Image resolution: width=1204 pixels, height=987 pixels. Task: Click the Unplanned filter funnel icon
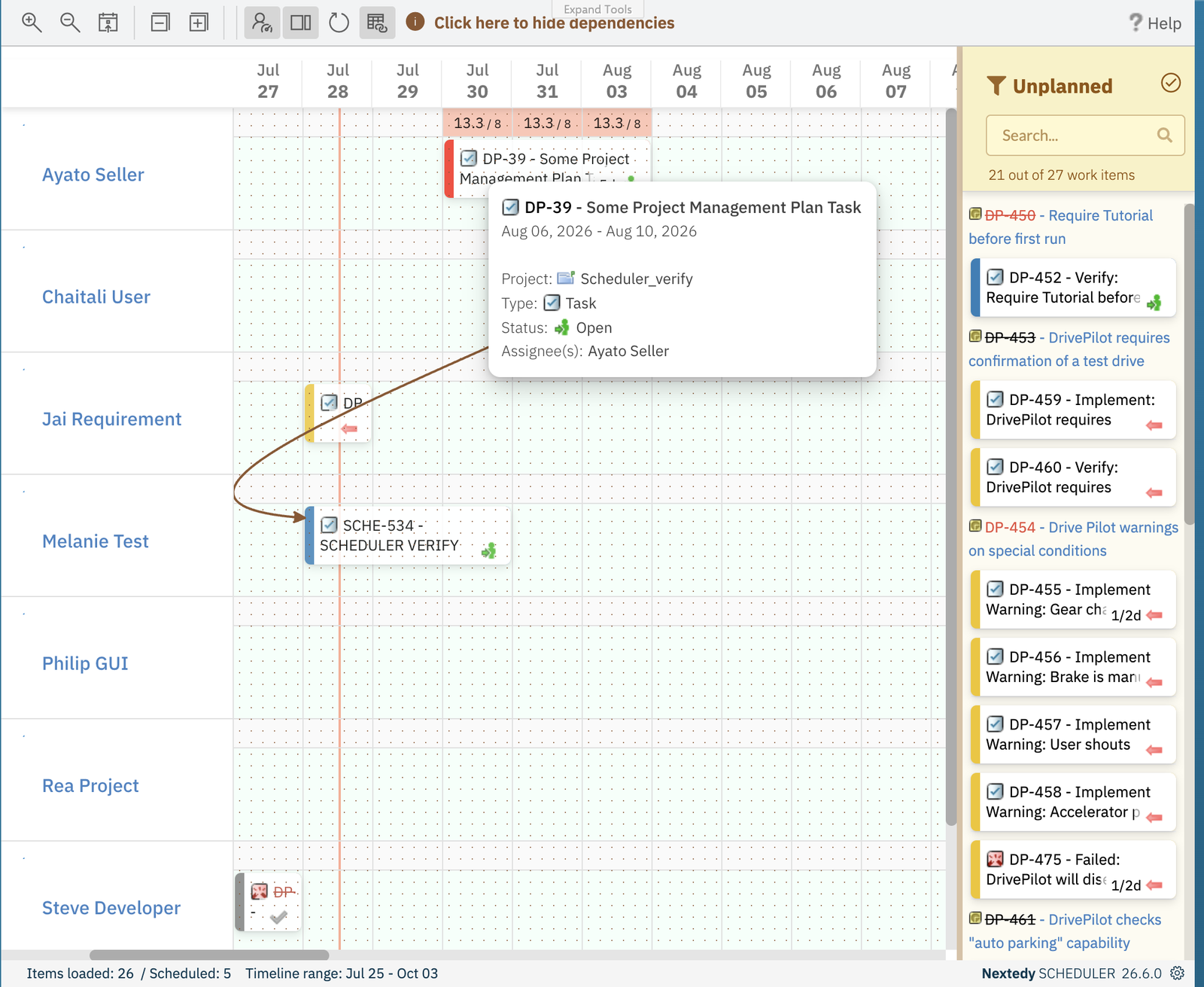996,86
